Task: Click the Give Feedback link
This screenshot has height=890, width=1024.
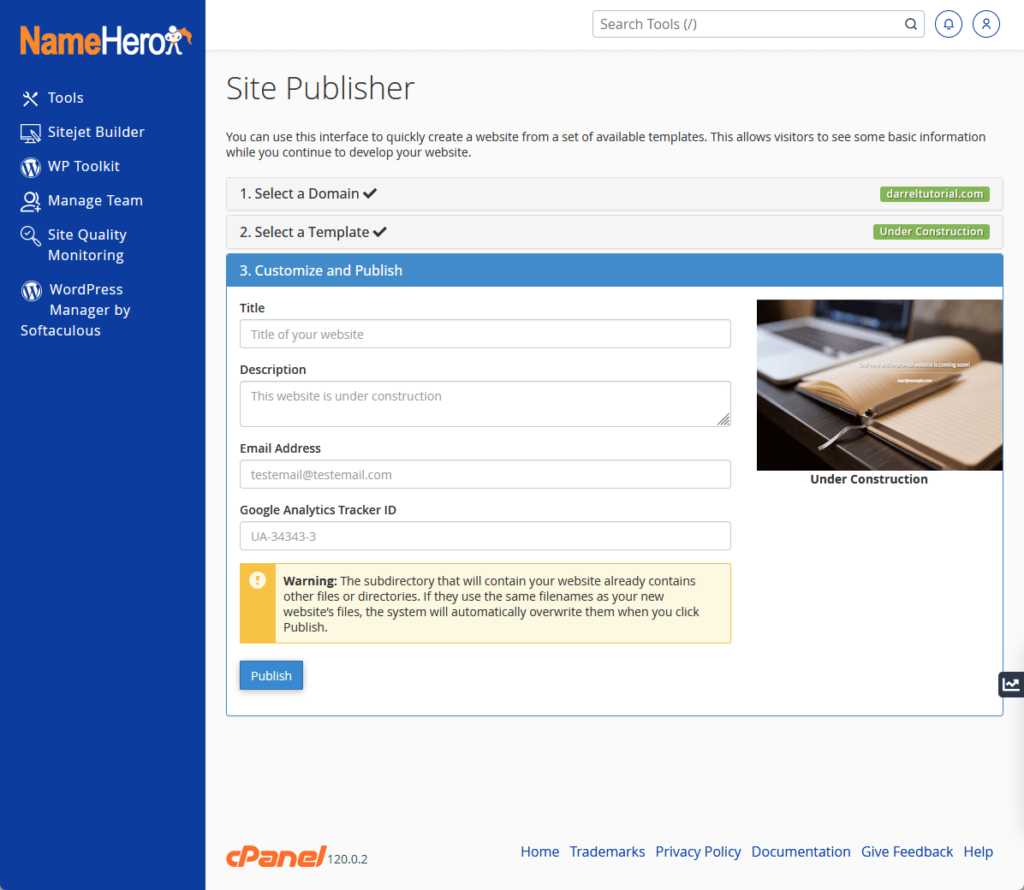Action: tap(907, 851)
